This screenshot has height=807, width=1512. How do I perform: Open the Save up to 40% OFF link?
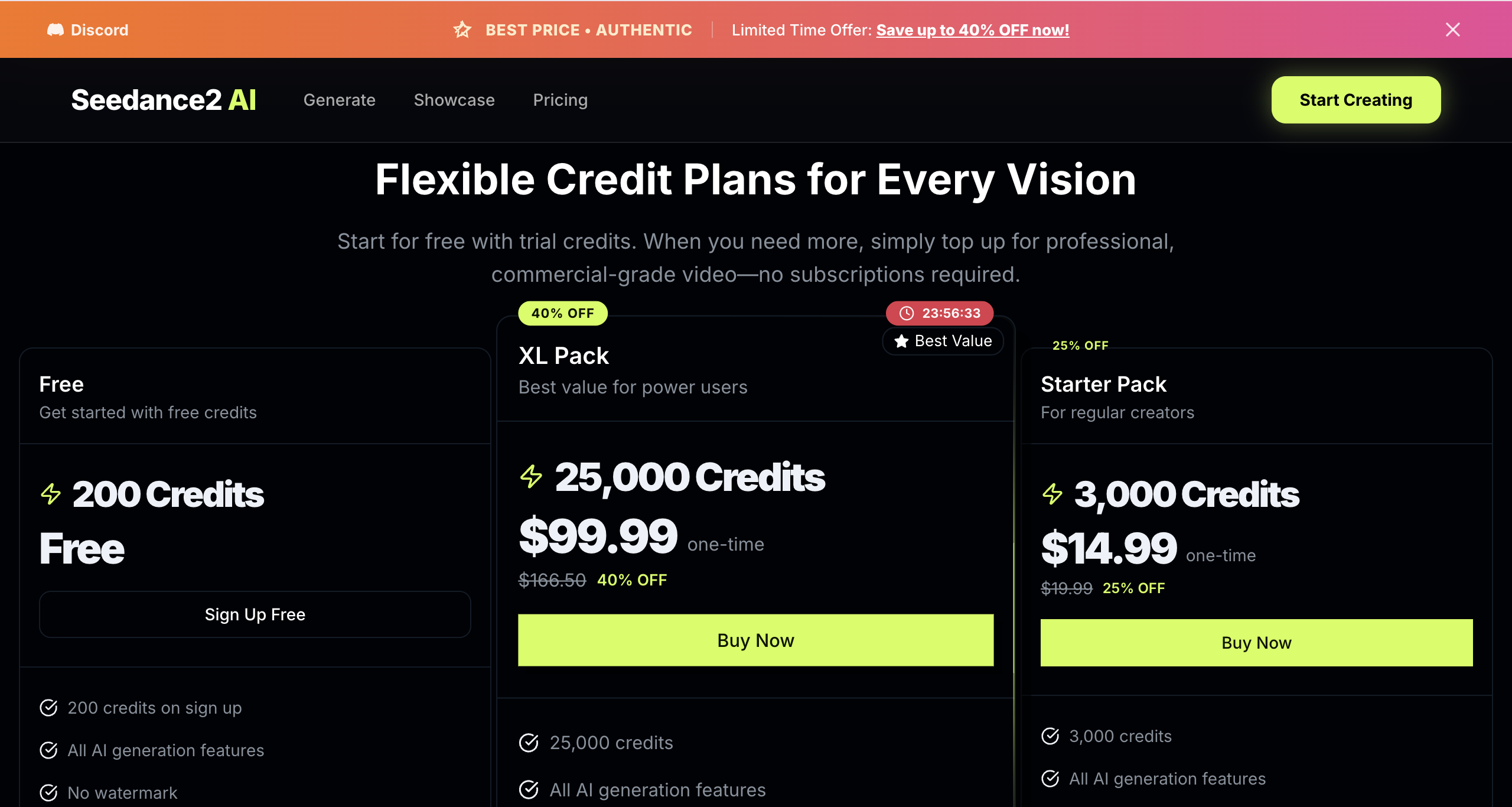[x=972, y=30]
